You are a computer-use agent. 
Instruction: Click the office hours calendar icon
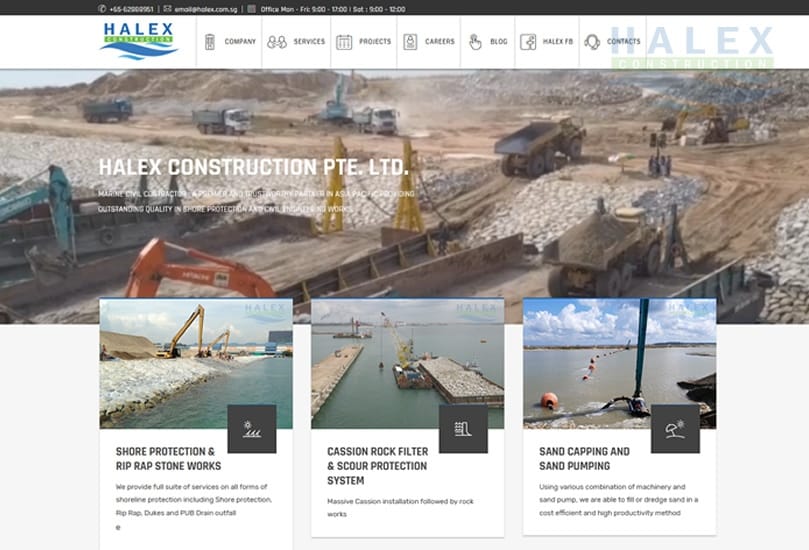tap(252, 9)
